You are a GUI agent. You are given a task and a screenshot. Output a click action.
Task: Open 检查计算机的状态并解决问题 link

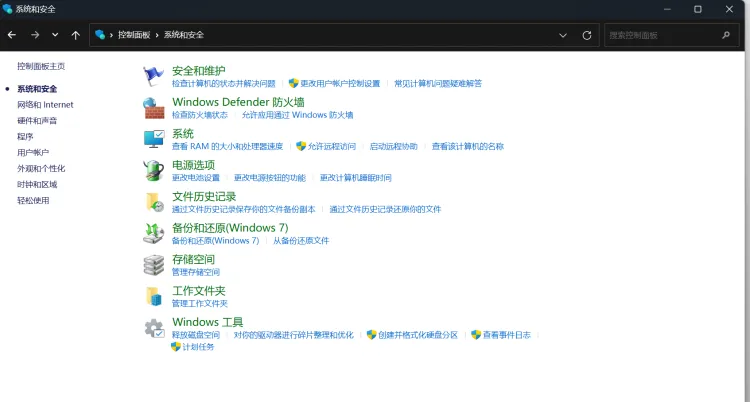(224, 84)
